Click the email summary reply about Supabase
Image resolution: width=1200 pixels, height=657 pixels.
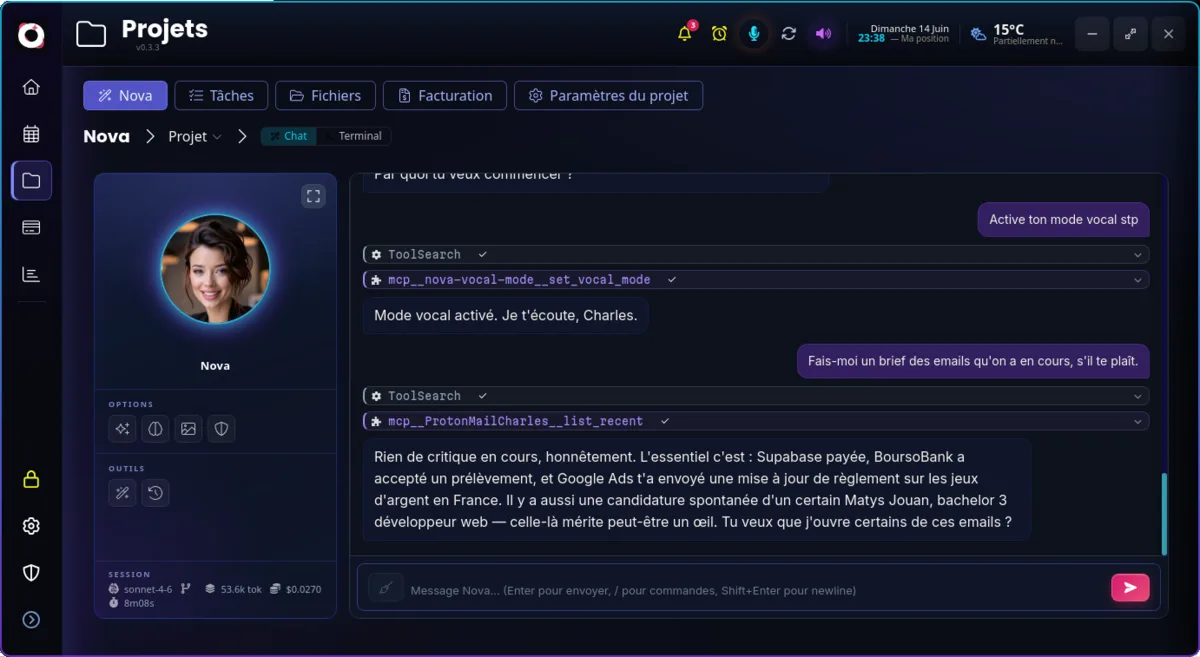696,489
